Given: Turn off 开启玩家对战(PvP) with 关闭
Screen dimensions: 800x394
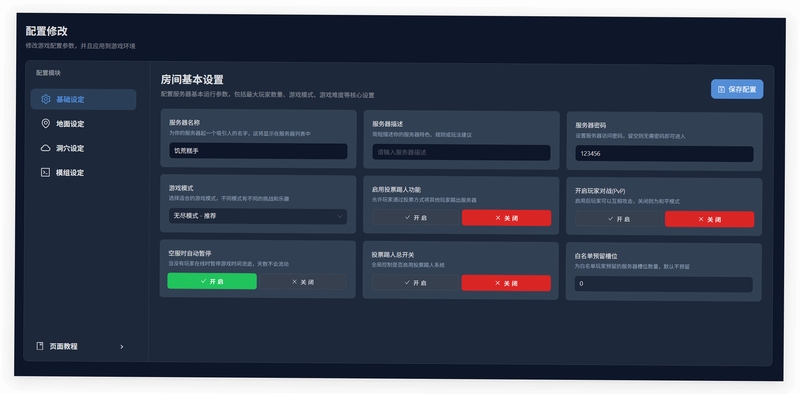Looking at the screenshot, I should [710, 219].
